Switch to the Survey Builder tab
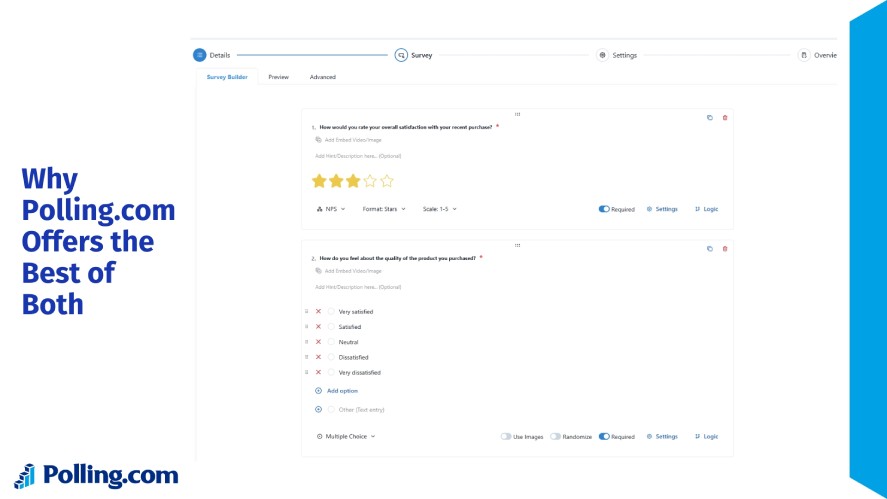887x499 pixels. tap(227, 77)
